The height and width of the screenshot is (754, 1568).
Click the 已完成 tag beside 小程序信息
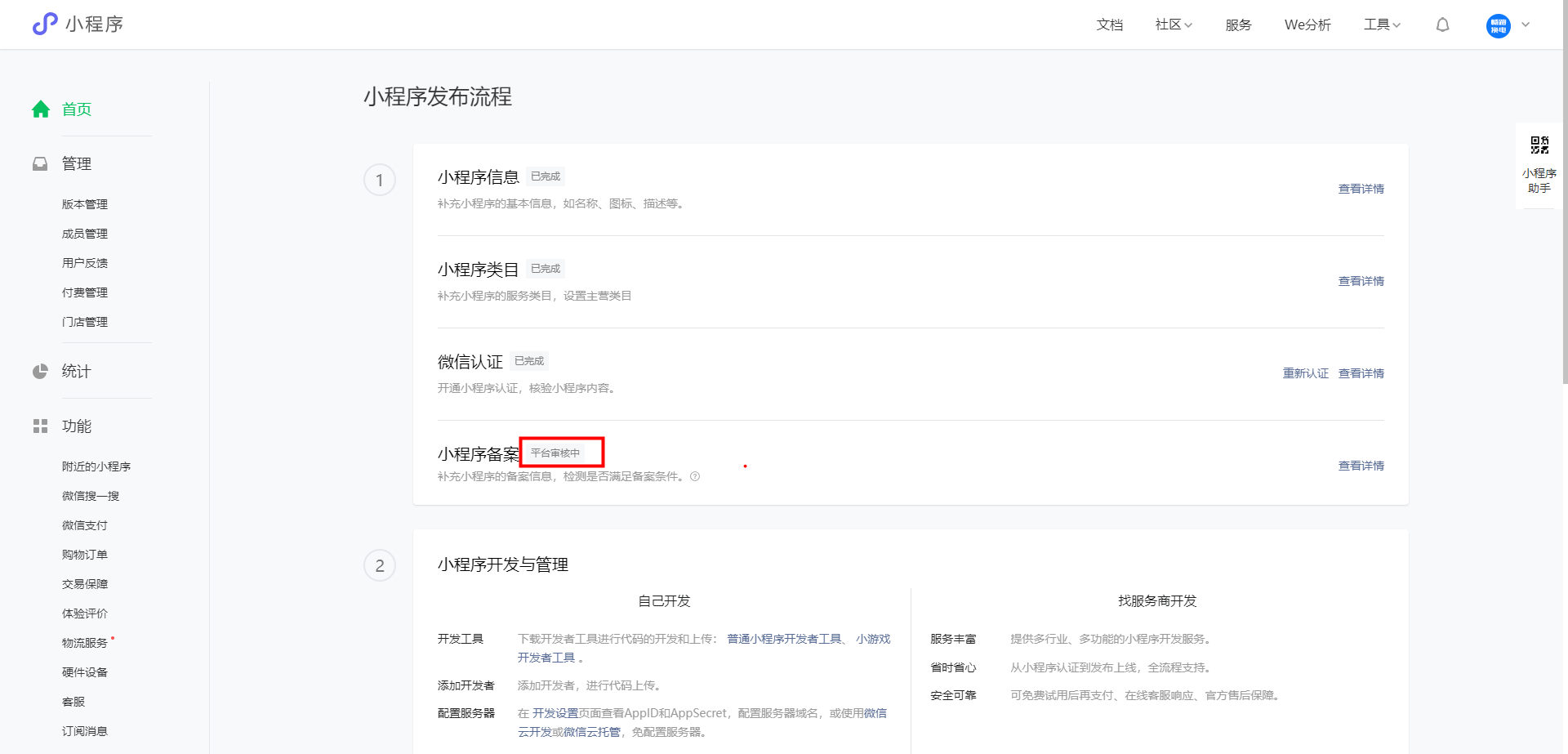(546, 176)
